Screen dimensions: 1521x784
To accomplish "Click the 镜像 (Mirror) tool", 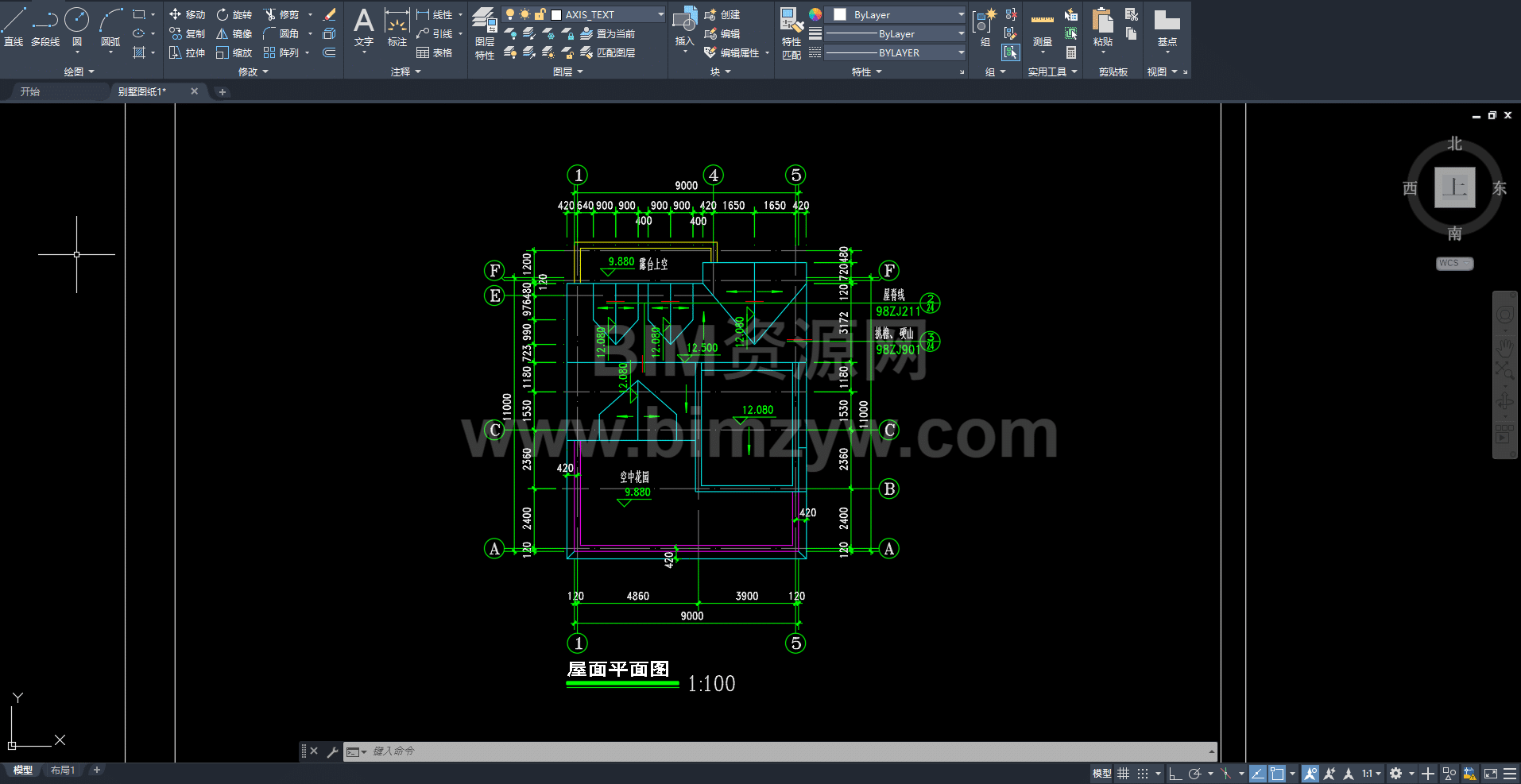I will tap(234, 33).
